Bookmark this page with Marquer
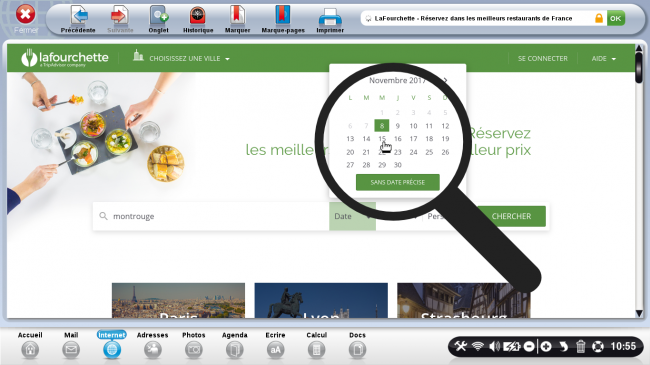 coord(238,19)
